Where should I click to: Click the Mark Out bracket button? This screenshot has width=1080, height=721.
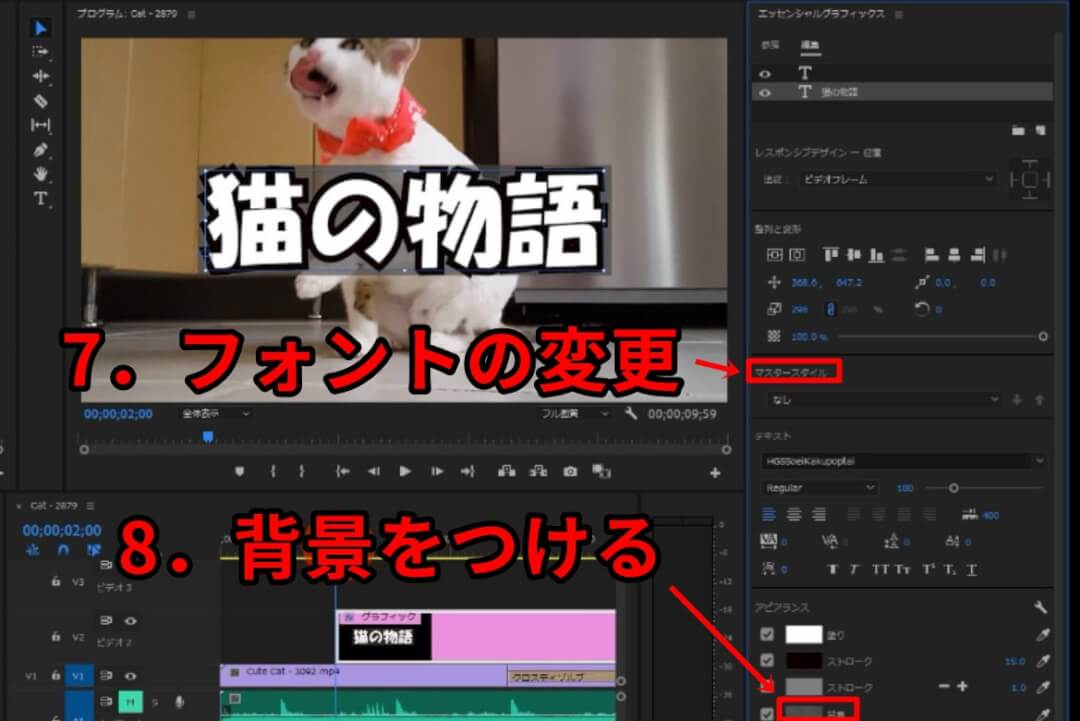[302, 472]
